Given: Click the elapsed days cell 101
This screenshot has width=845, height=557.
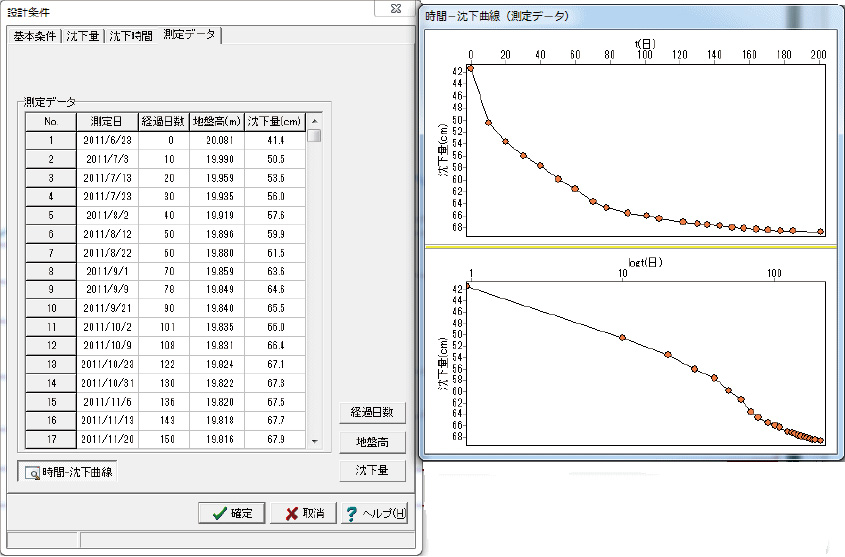Looking at the screenshot, I should point(164,327).
